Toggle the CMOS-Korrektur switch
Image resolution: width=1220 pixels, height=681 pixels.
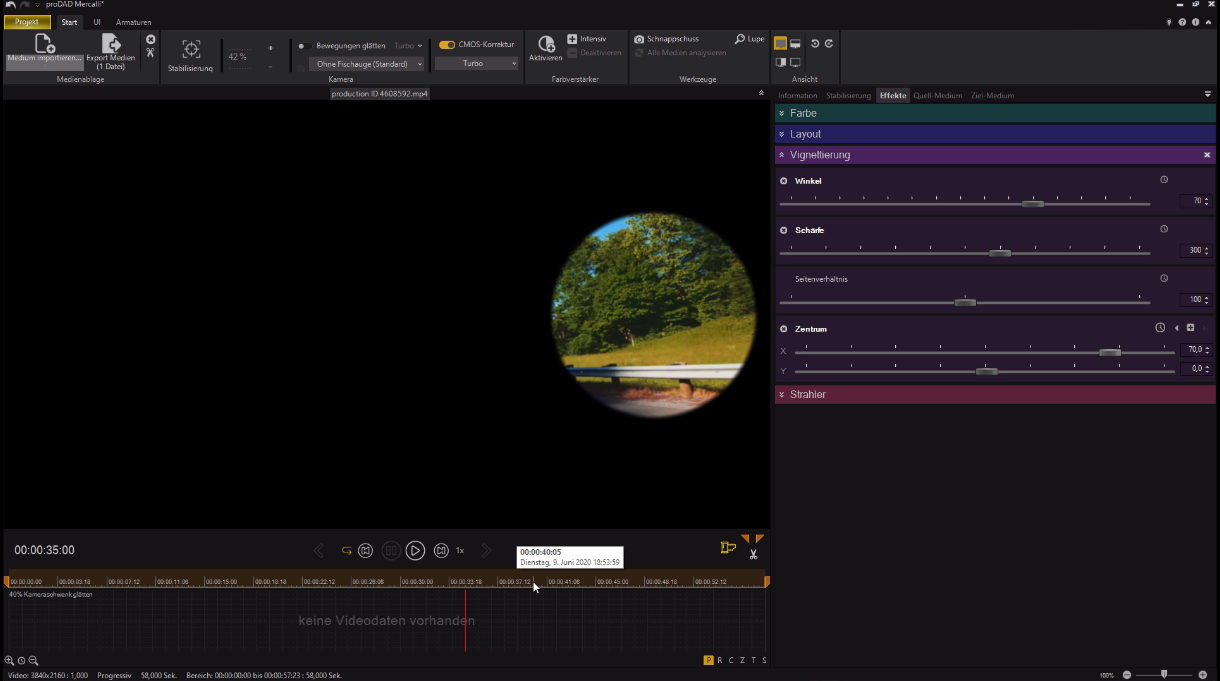(447, 45)
